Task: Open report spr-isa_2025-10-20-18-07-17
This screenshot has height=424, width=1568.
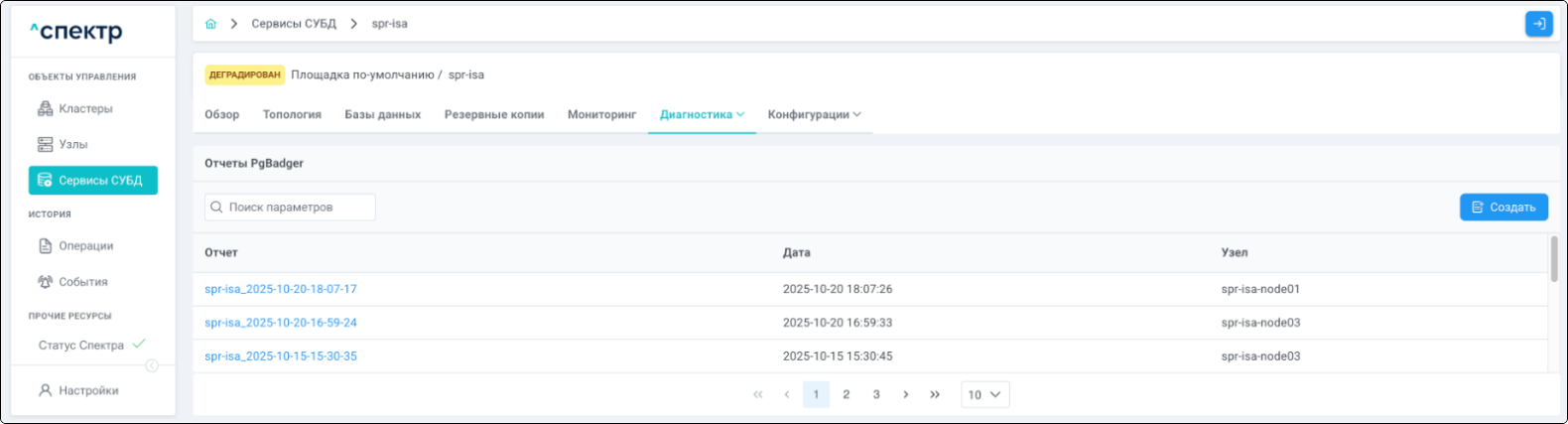Action: click(x=281, y=289)
